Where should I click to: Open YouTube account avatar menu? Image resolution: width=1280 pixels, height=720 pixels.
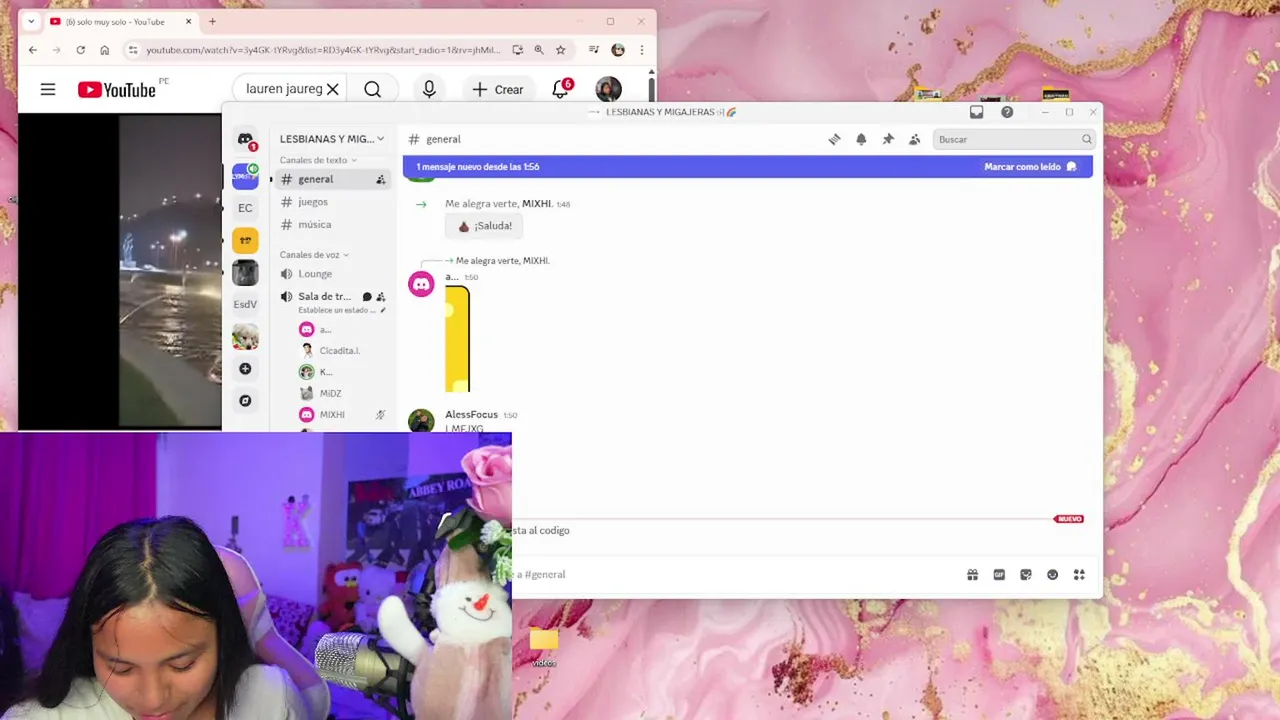608,89
